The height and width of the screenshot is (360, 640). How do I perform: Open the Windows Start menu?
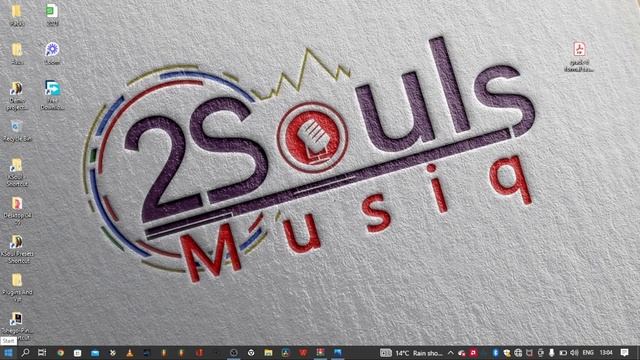click(x=8, y=353)
